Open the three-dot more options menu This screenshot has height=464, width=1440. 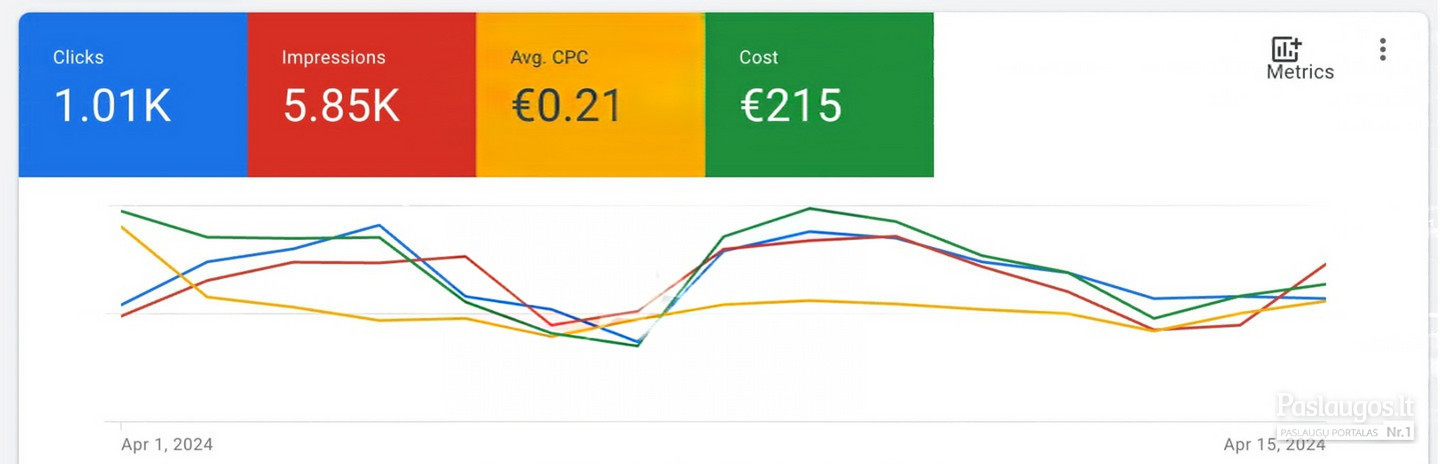coord(1382,50)
